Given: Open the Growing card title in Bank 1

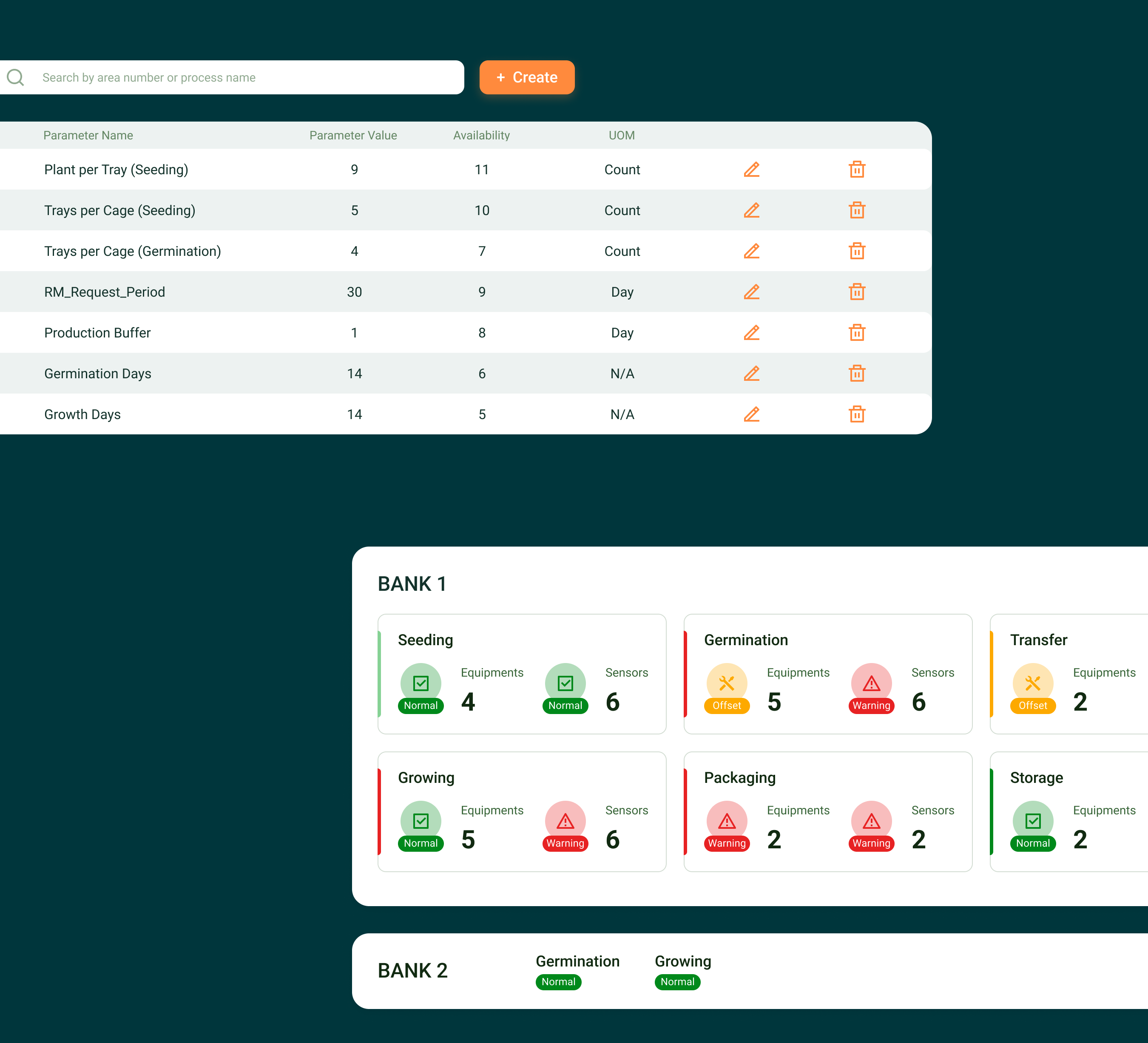Looking at the screenshot, I should tap(426, 778).
